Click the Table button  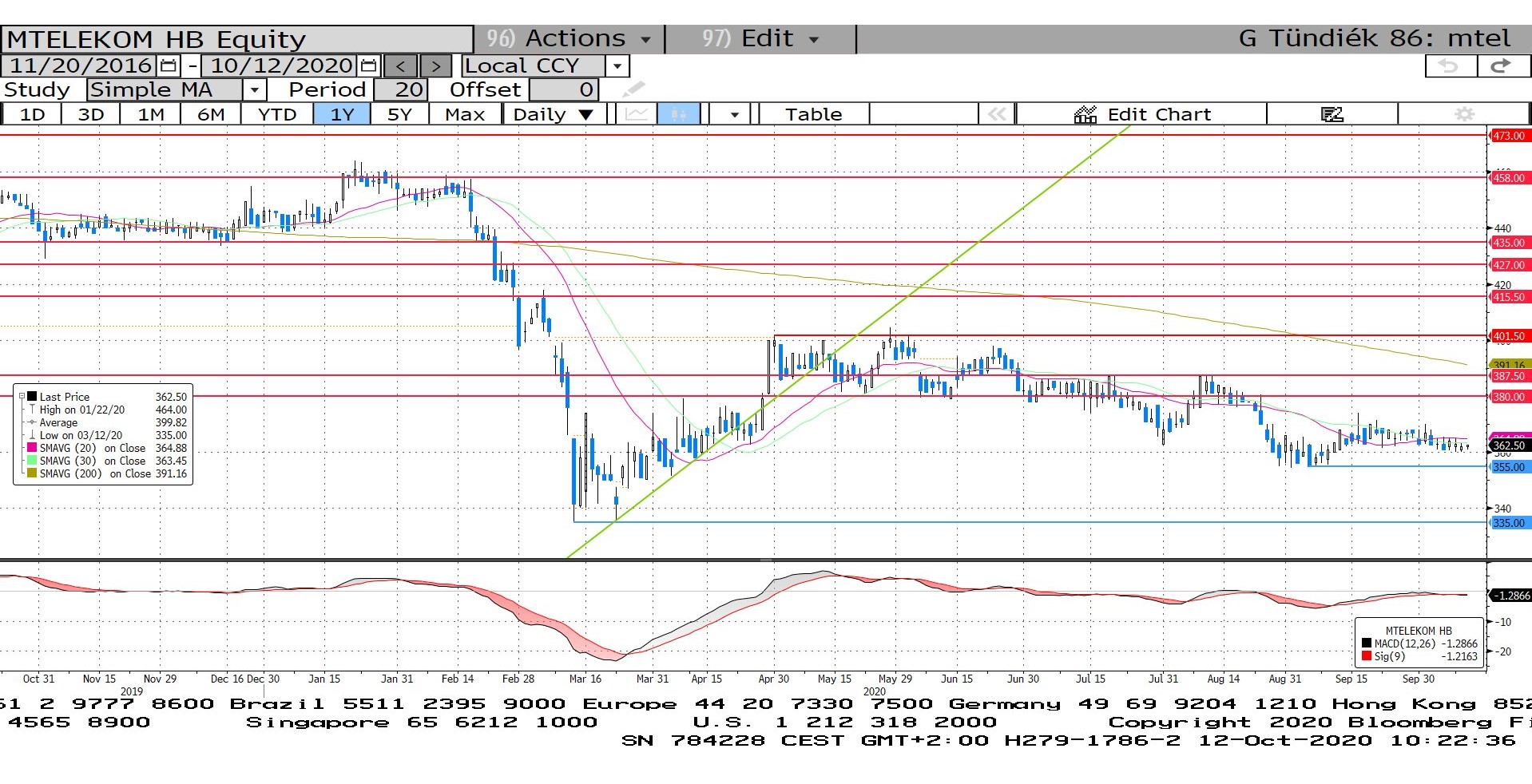[x=813, y=114]
